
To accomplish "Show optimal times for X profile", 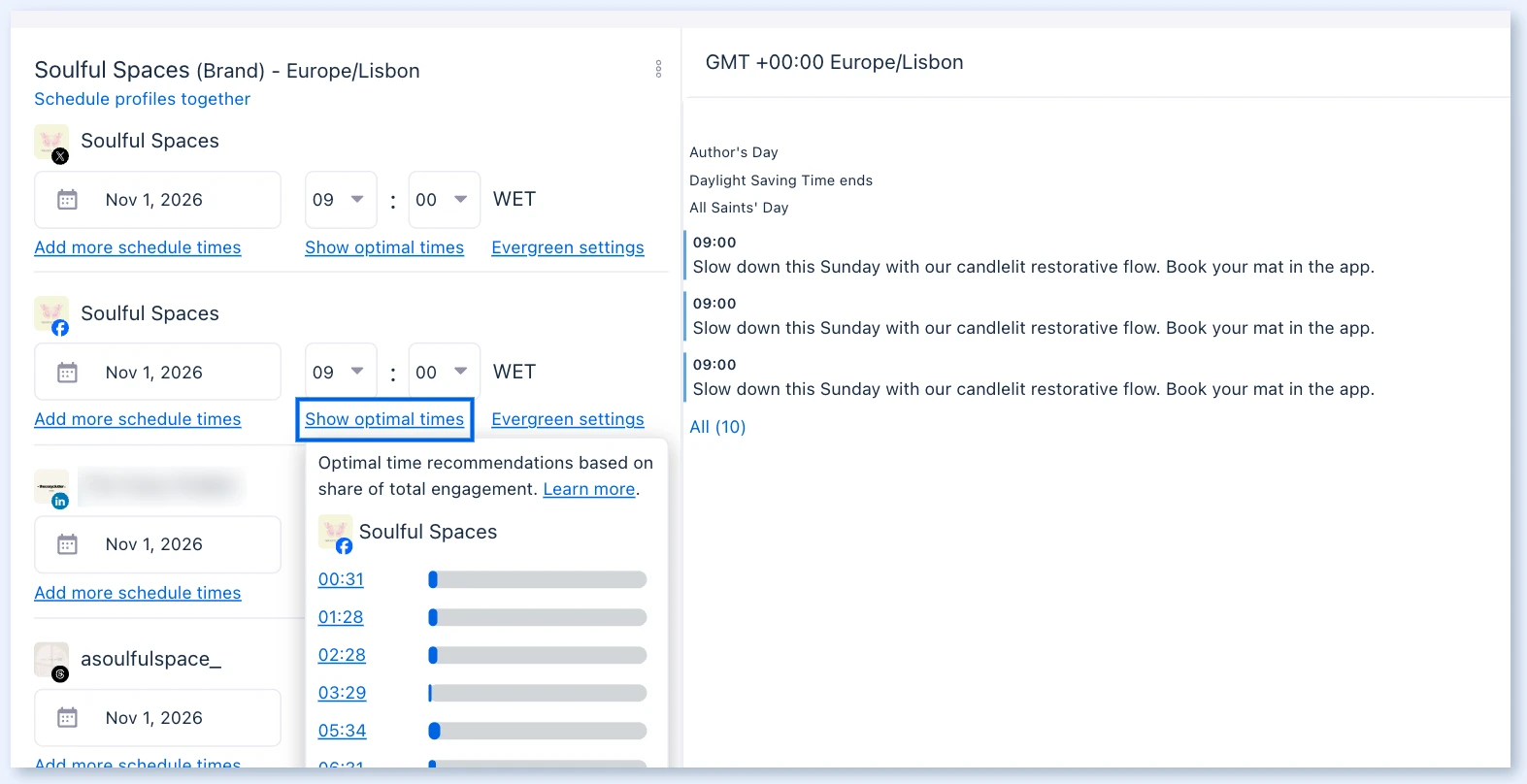I will coord(384,247).
